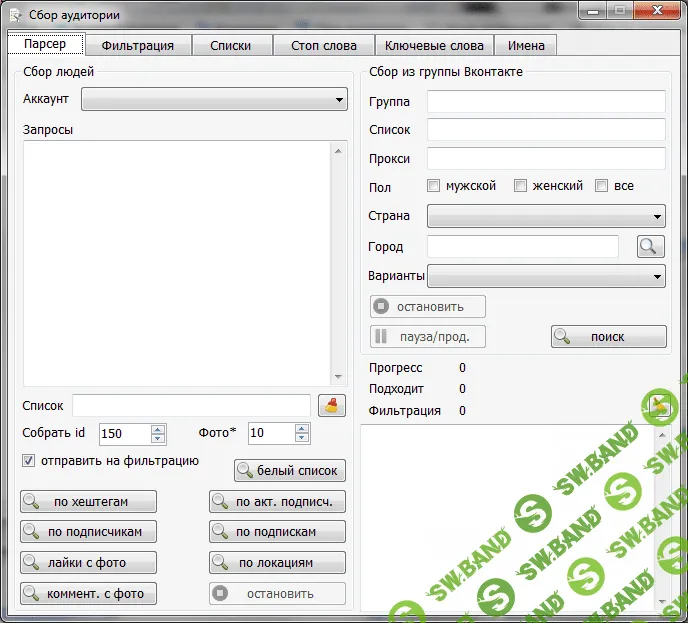
Task: Switch to the Фильтрация tab
Action: (x=138, y=46)
